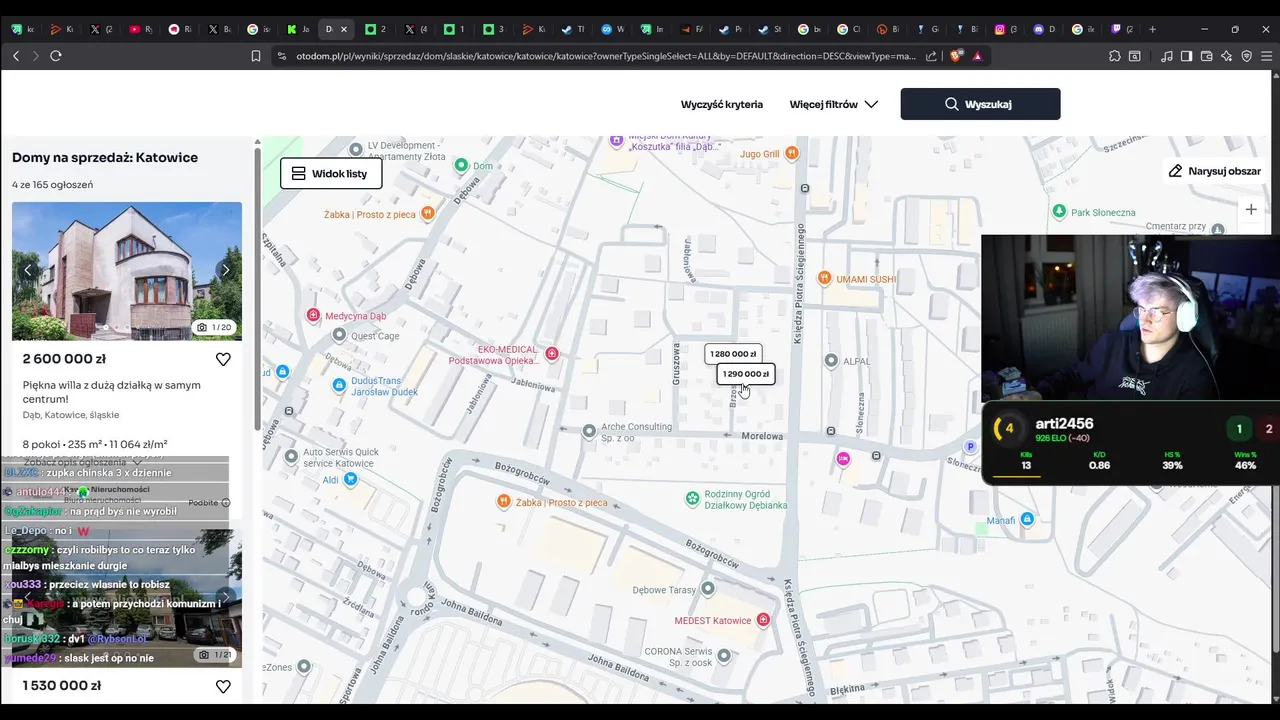1280x720 pixels.
Task: Click the price 2 600 000 zł text
Action: pyautogui.click(x=64, y=359)
